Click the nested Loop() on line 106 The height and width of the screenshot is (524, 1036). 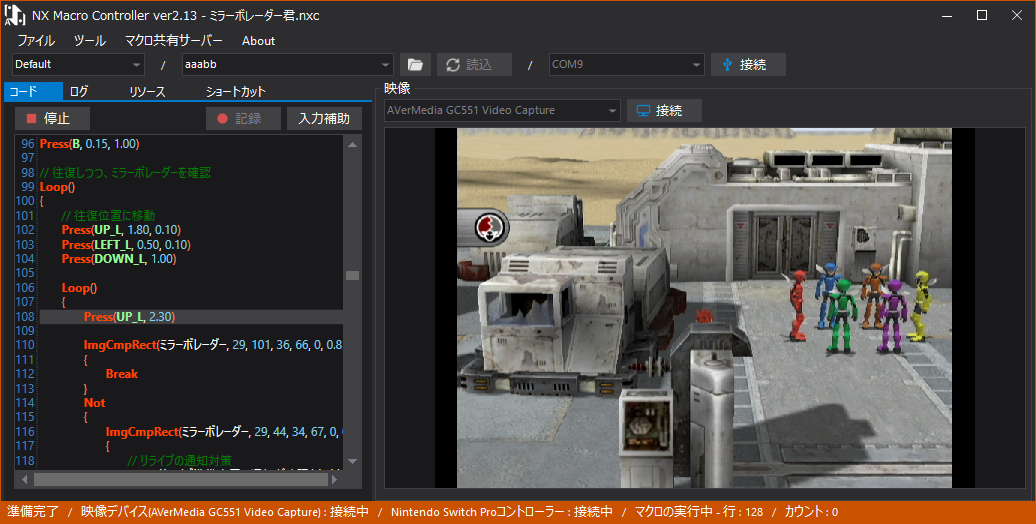point(79,287)
